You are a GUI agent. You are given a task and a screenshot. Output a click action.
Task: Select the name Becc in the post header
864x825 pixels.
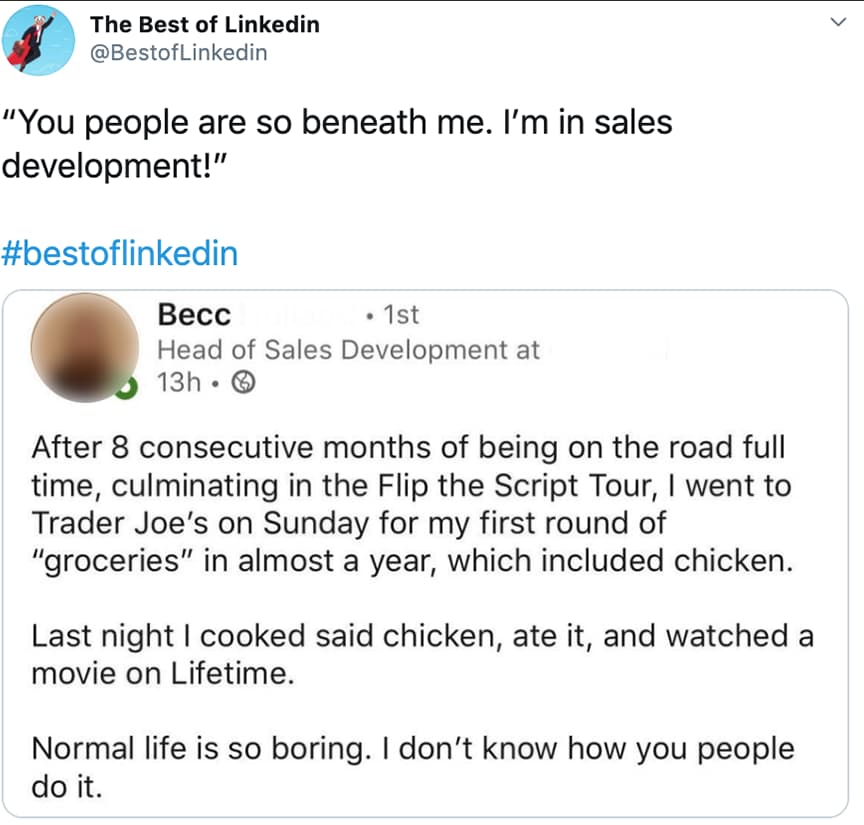(194, 314)
